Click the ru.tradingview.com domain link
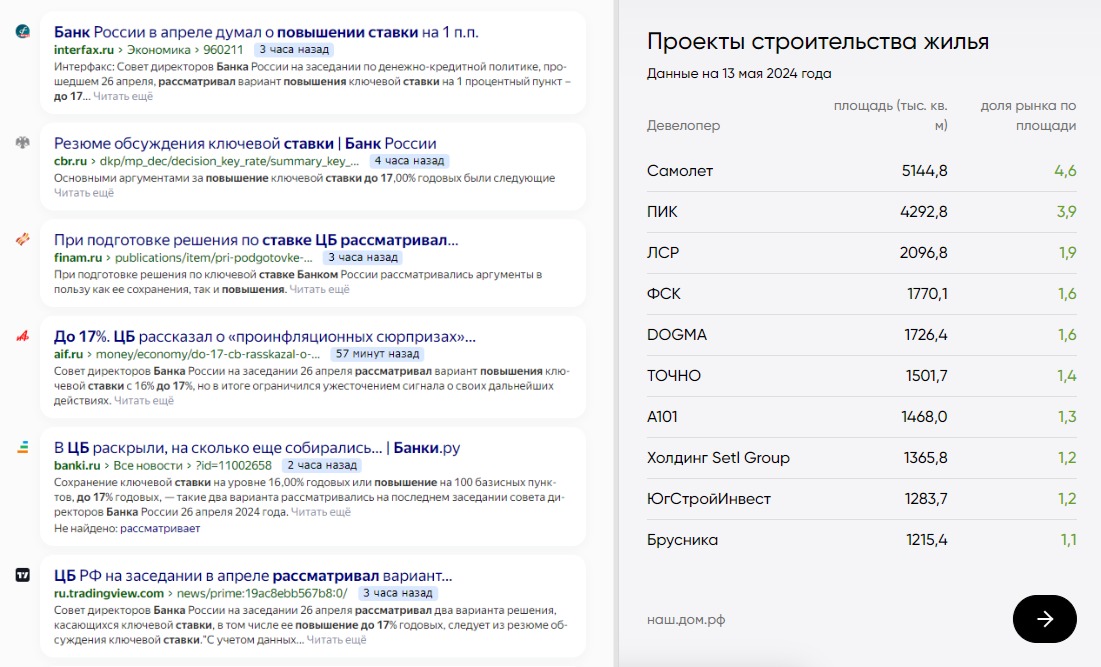This screenshot has width=1101, height=667. 109,593
